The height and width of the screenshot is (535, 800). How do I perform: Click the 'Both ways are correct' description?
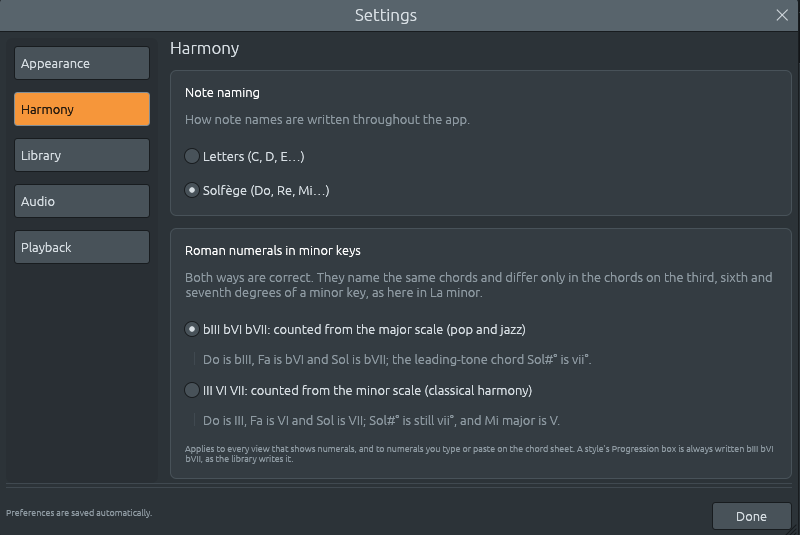[x=478, y=285]
